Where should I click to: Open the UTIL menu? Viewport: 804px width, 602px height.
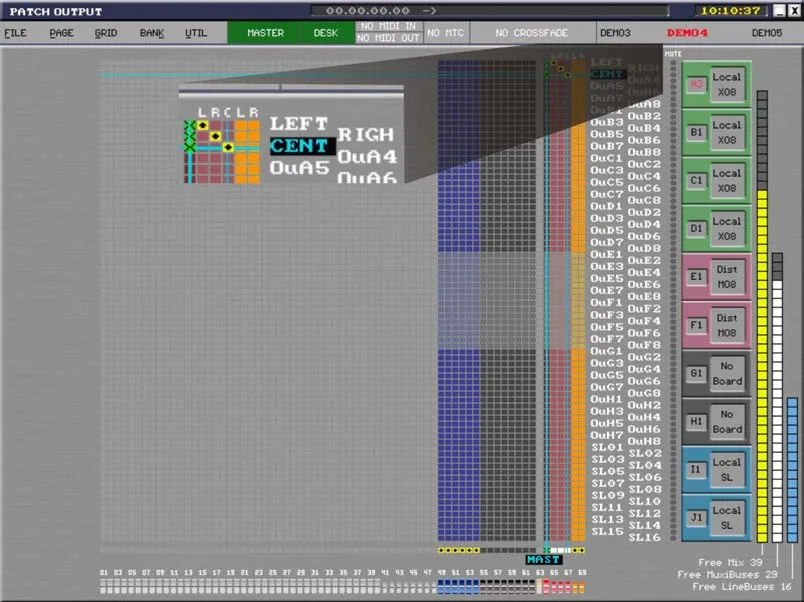pyautogui.click(x=196, y=33)
